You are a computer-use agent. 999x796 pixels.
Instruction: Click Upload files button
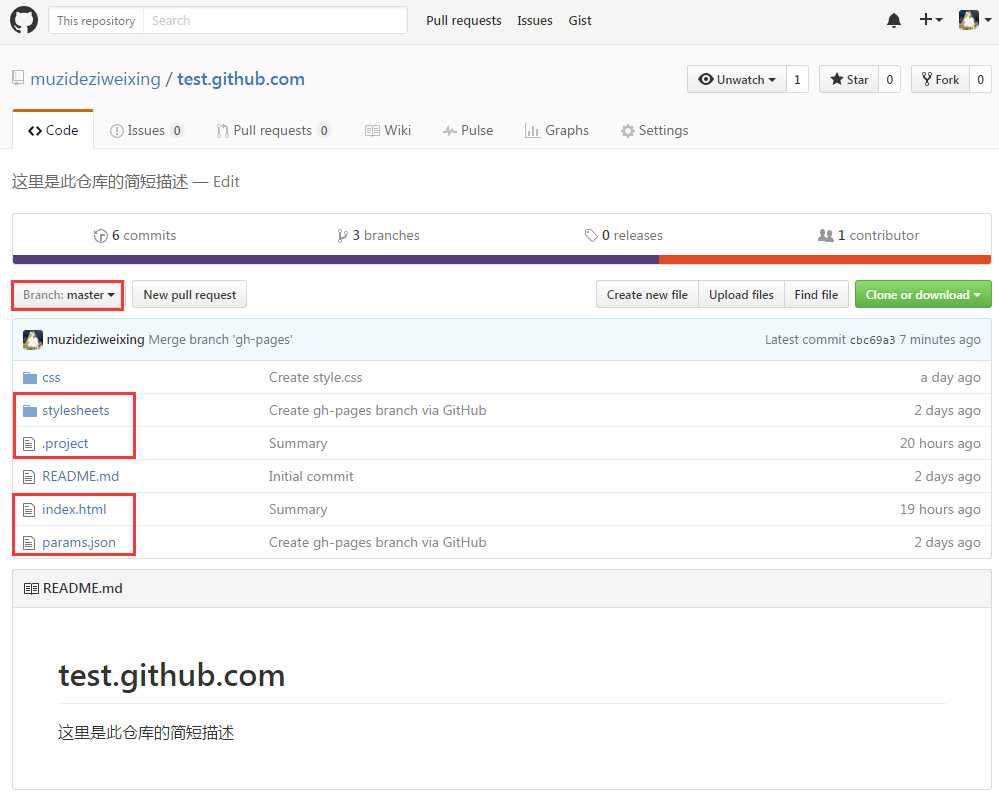[742, 295]
